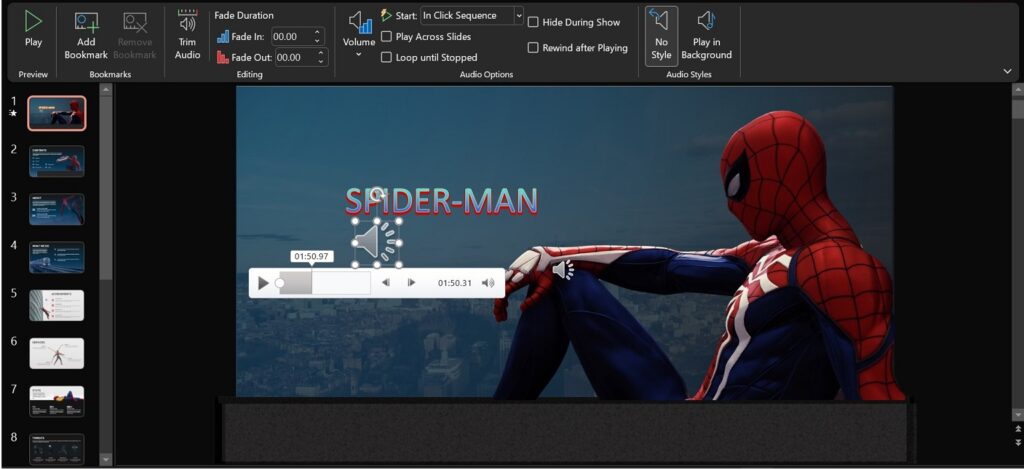Click the SPIDER-MAN title text

click(441, 202)
